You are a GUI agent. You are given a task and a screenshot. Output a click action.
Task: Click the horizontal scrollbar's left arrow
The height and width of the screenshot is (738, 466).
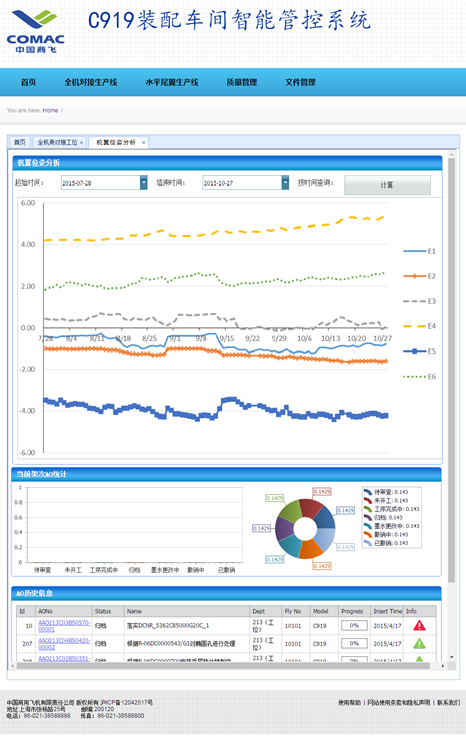(x=13, y=666)
